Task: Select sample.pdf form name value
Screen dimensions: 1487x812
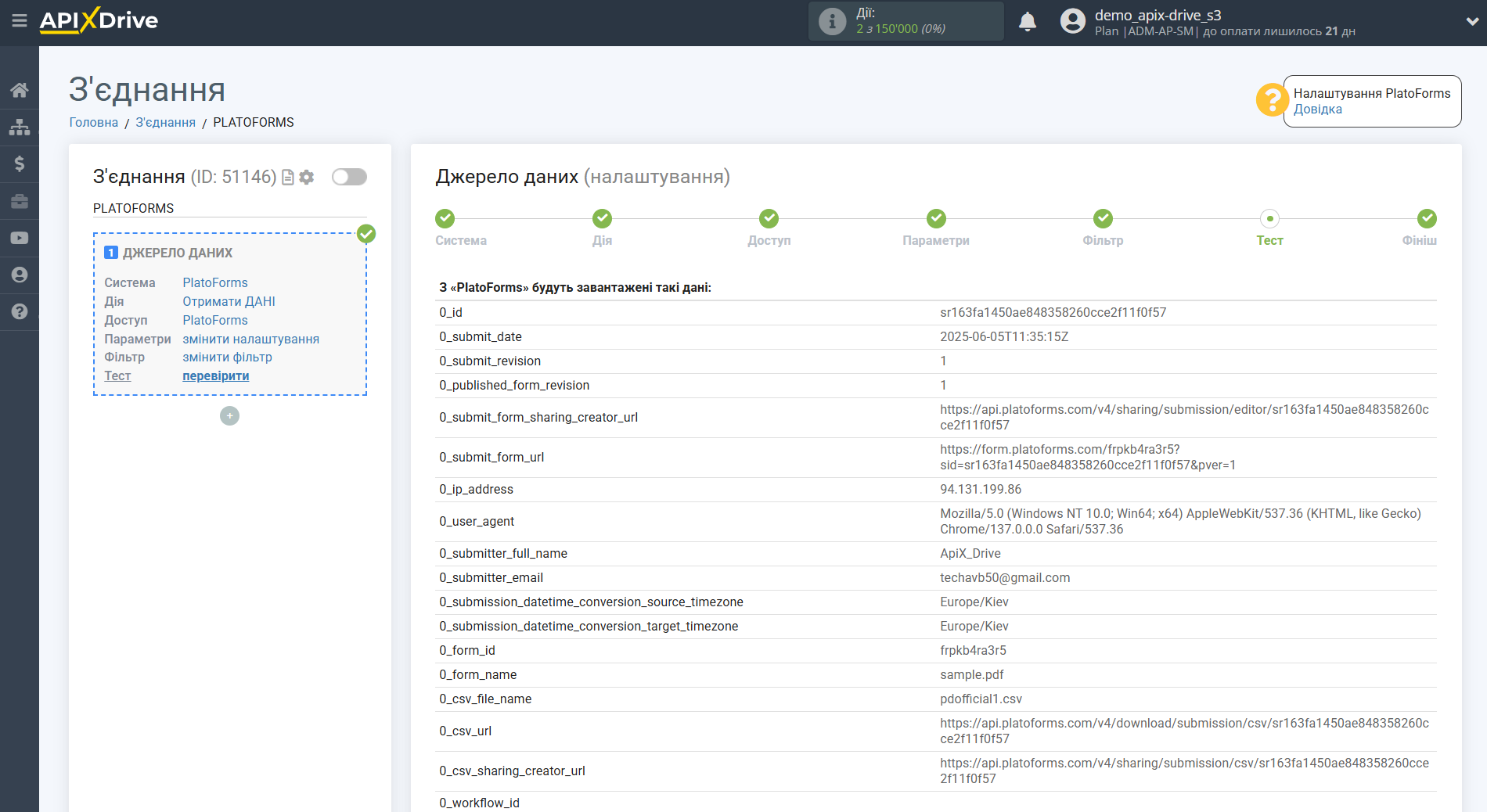Action: (x=971, y=675)
